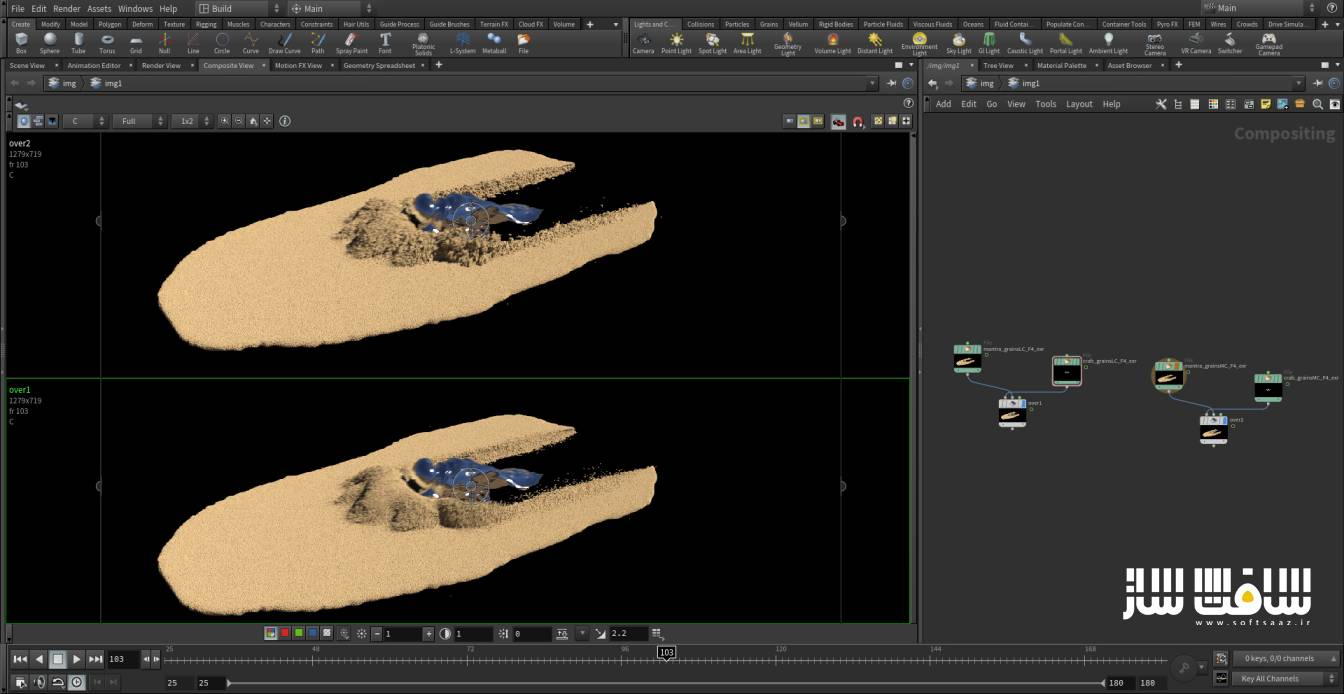Click the current frame number field
The width and height of the screenshot is (1344, 694).
pyautogui.click(x=123, y=659)
